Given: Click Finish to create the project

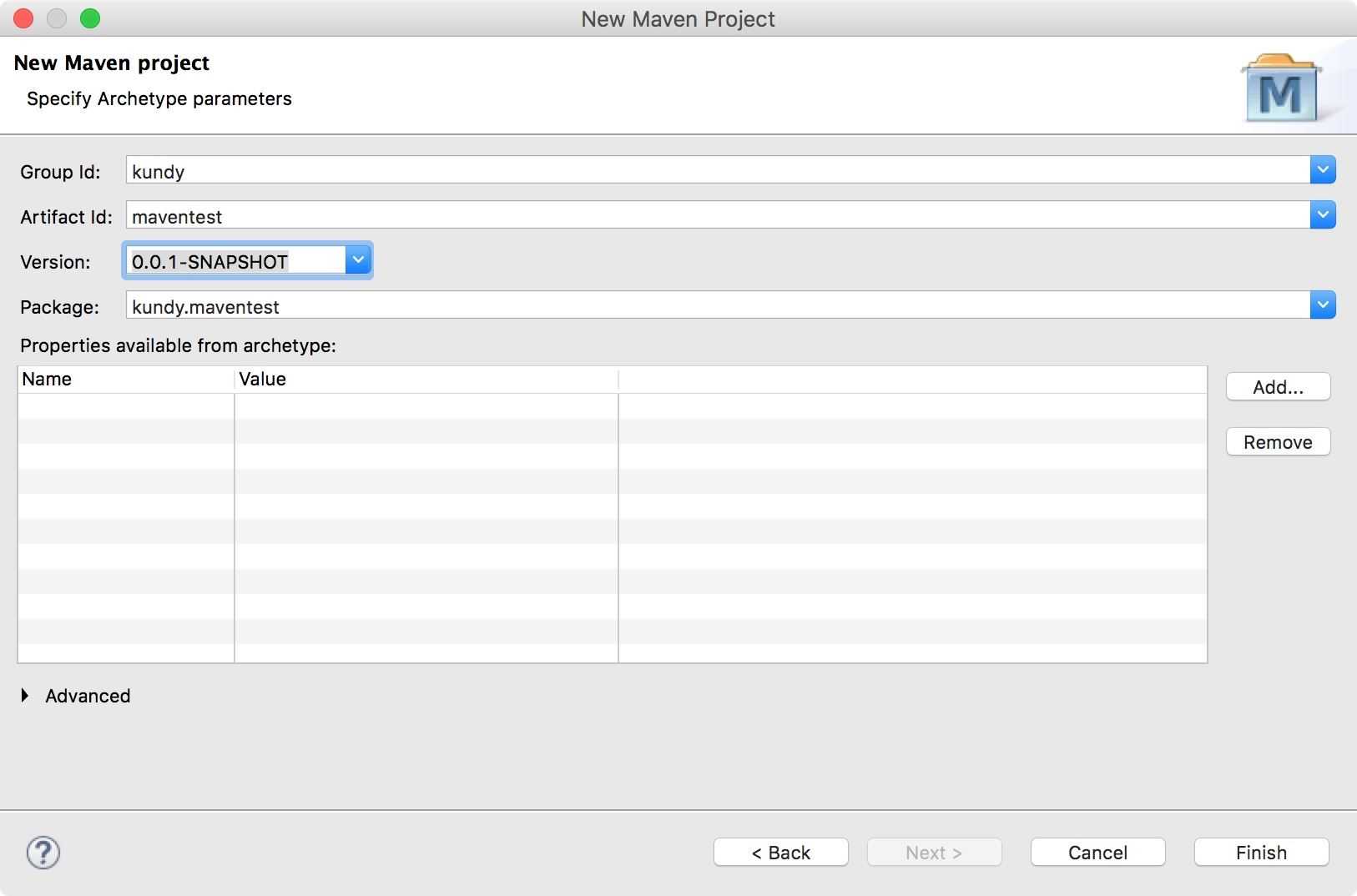Looking at the screenshot, I should (1261, 853).
